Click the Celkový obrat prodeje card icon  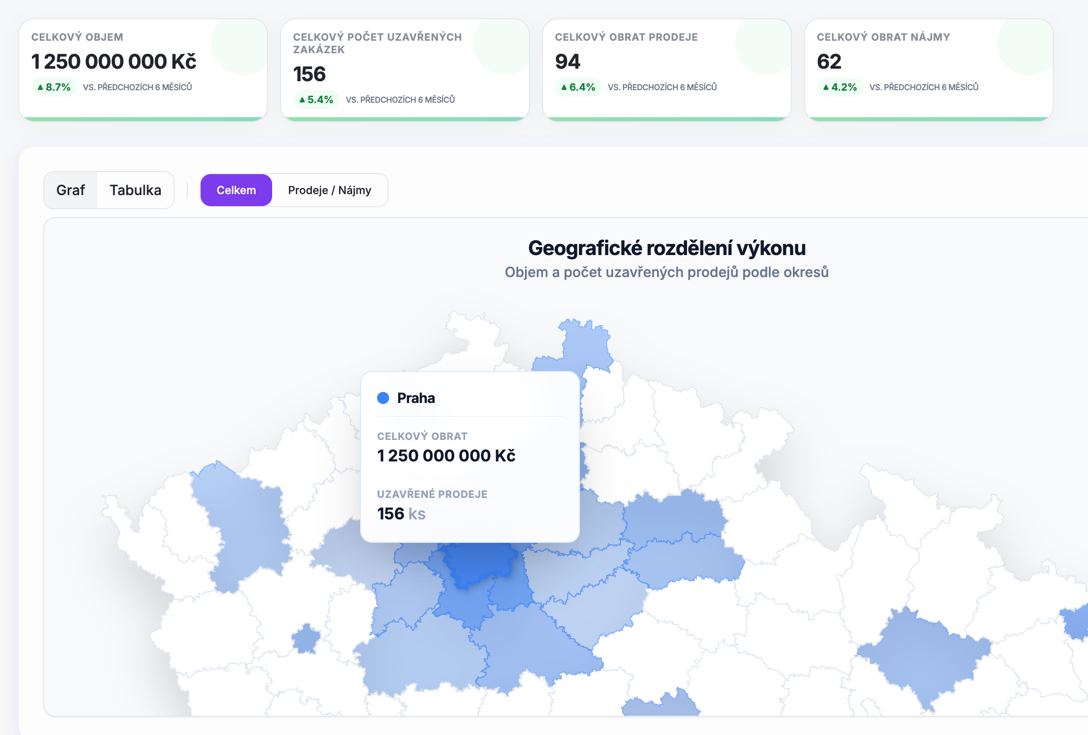(762, 48)
